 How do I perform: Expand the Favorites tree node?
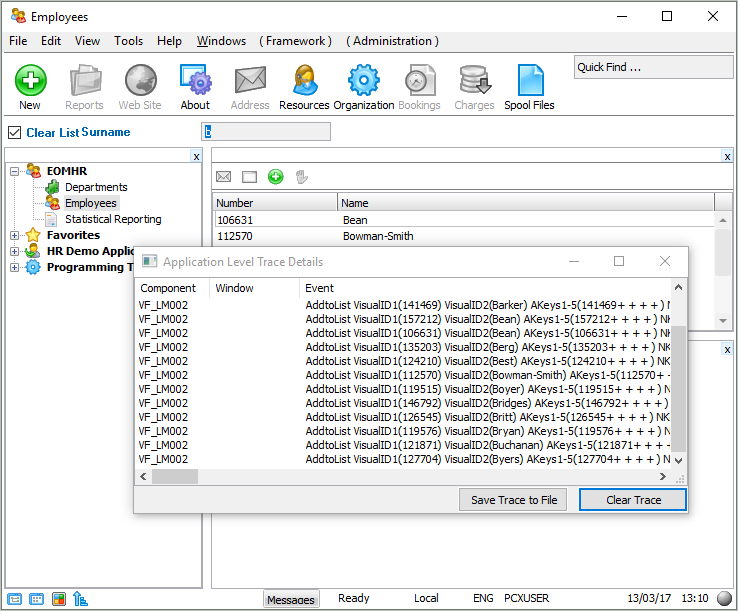coord(15,235)
